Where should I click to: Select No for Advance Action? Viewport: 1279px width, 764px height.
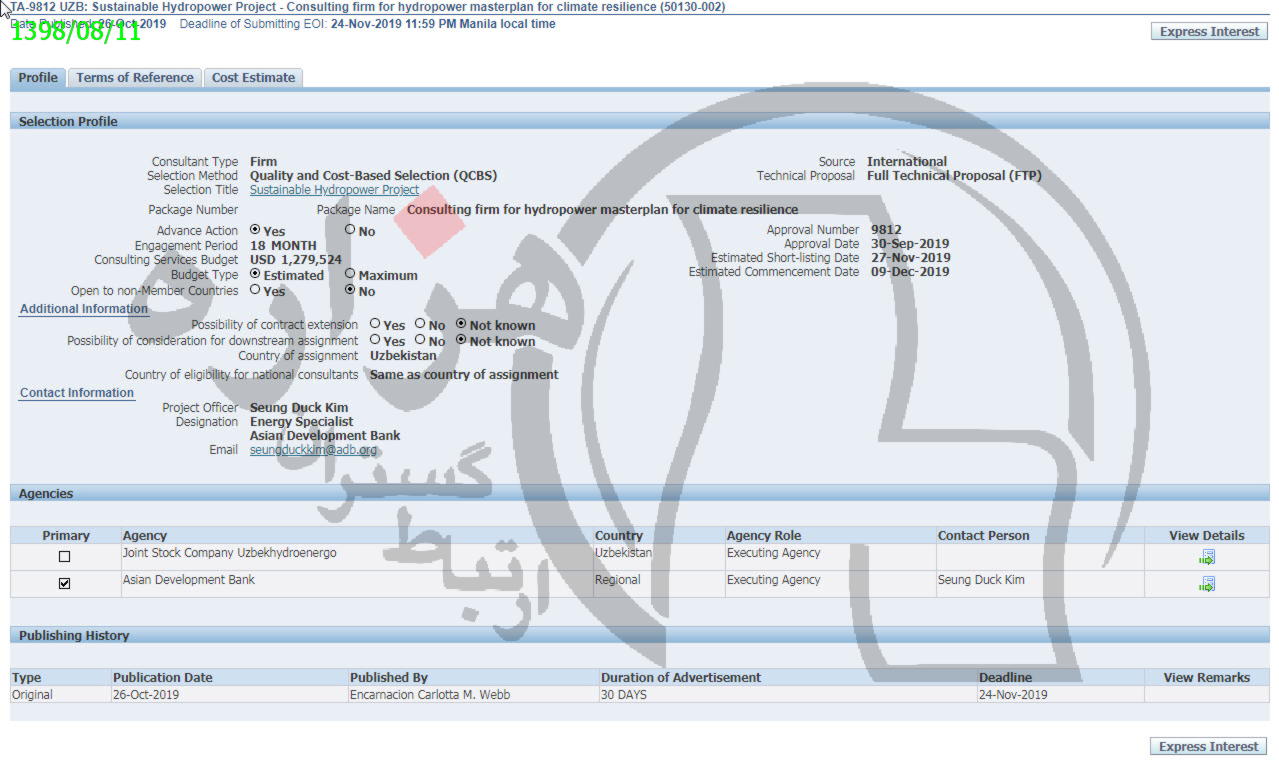coord(350,230)
